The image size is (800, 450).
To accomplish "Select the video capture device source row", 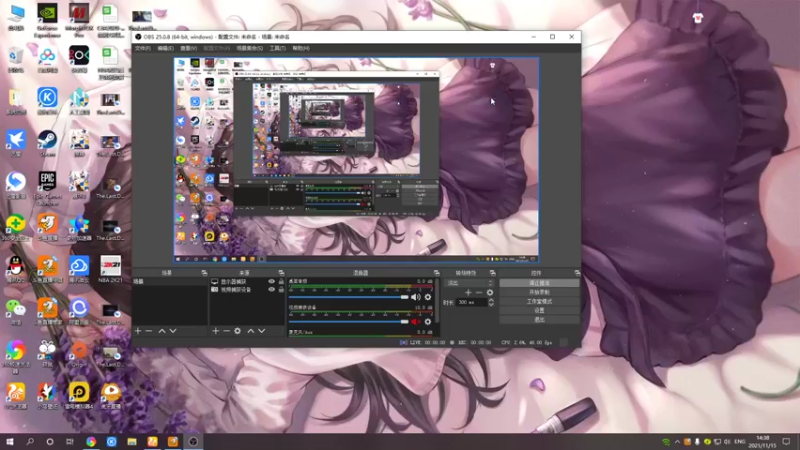I will point(247,289).
